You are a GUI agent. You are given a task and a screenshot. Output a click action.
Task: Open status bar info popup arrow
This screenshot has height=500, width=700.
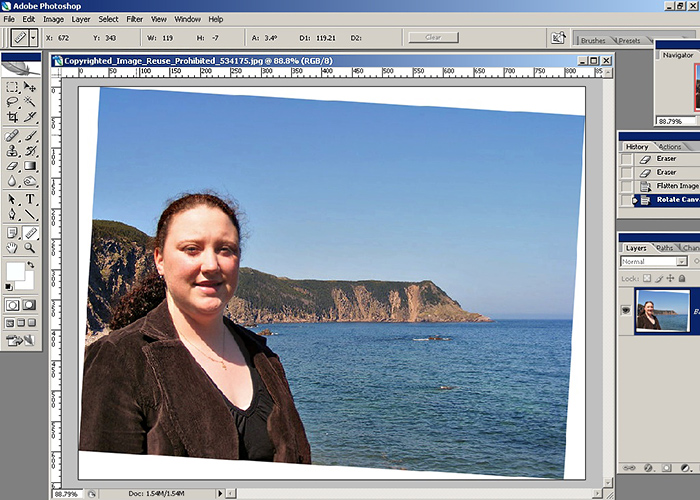220,493
